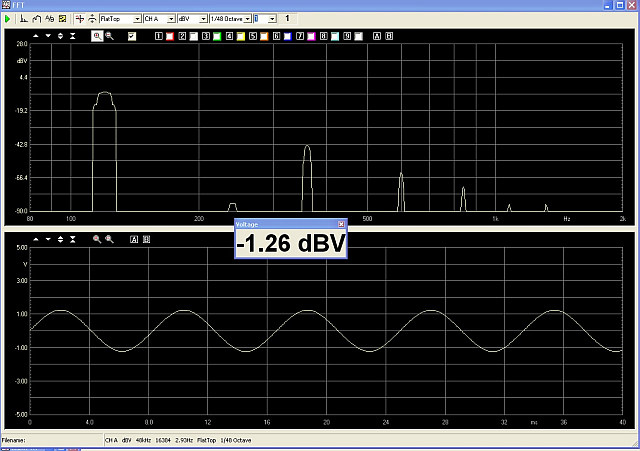Viewport: 640px width, 451px height.
Task: Open the CH A channel dropdown
Action: pos(171,19)
